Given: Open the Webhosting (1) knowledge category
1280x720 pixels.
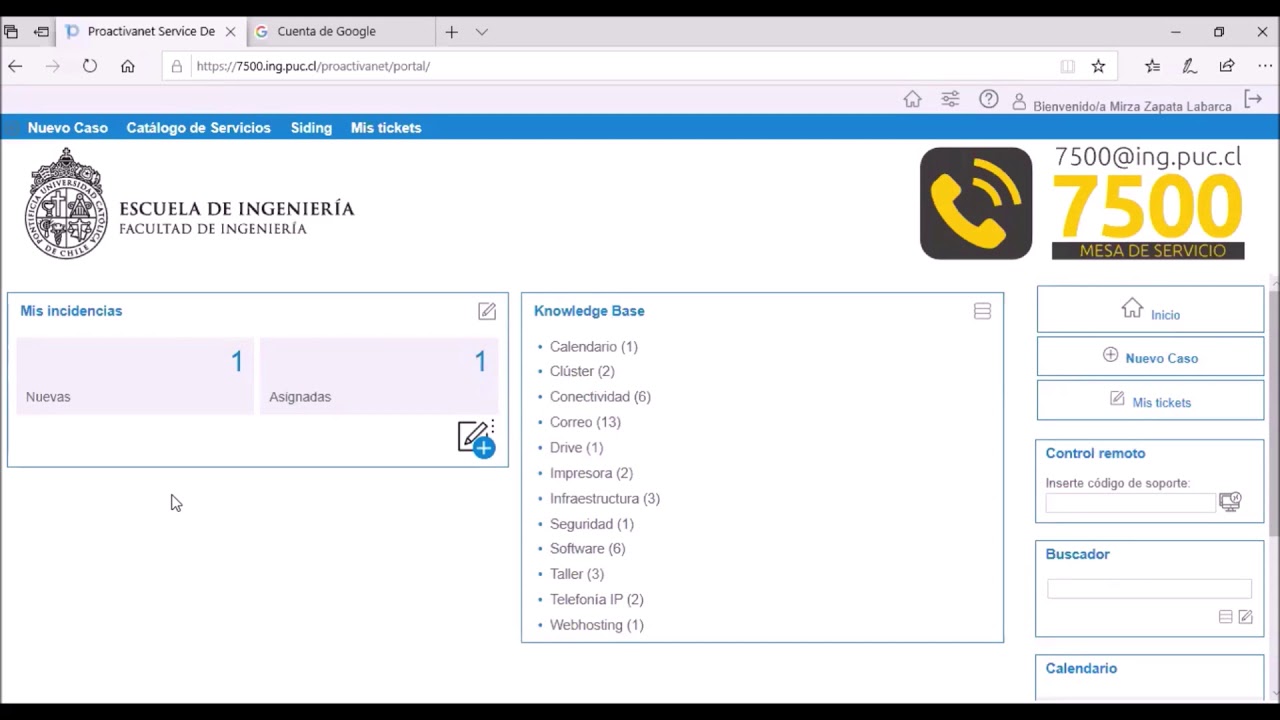Looking at the screenshot, I should tap(596, 625).
